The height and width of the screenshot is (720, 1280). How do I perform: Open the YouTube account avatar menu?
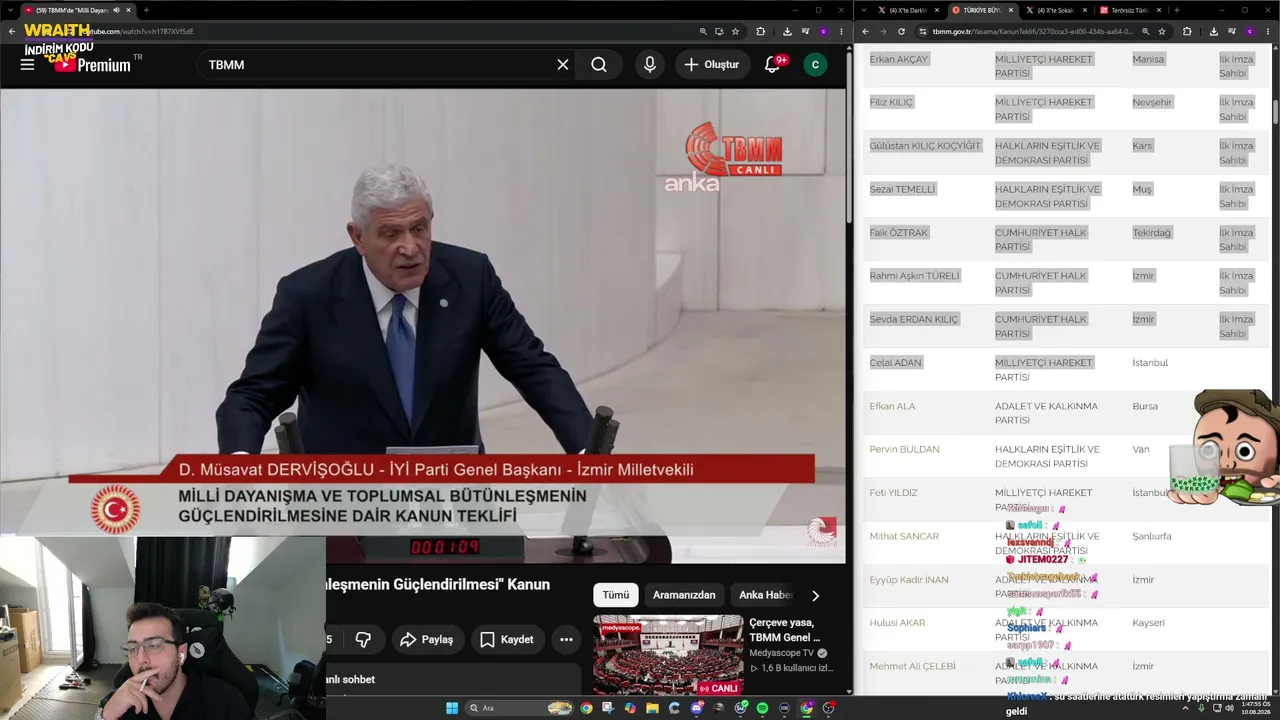815,64
